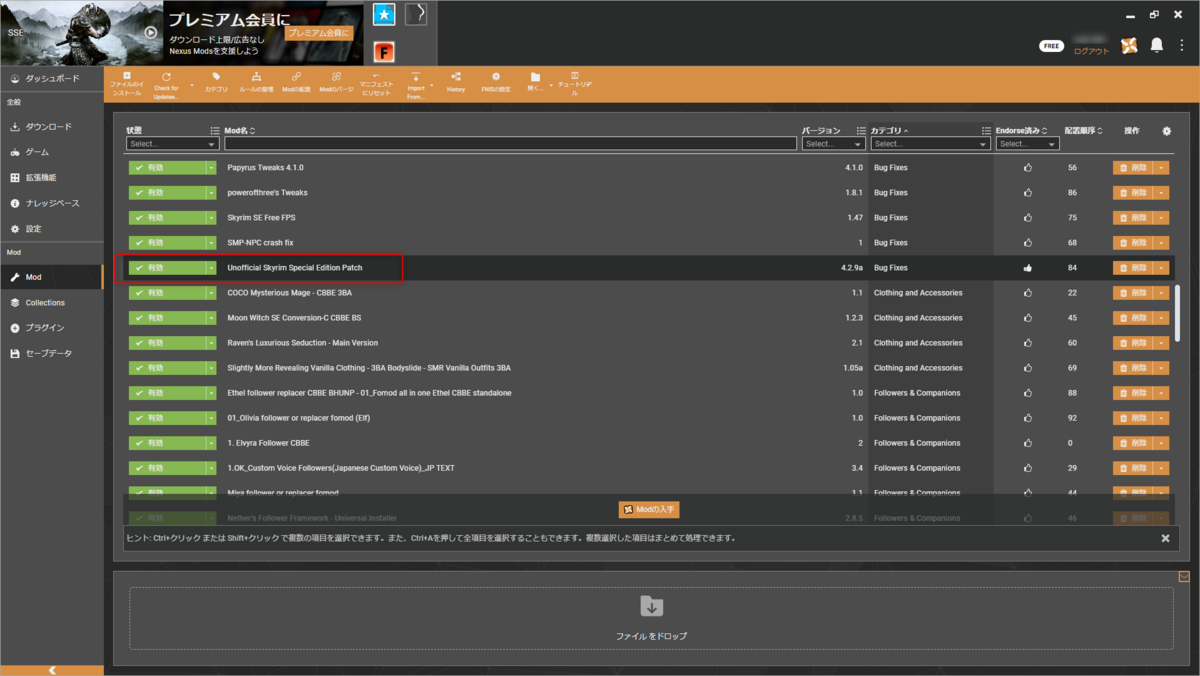The height and width of the screenshot is (676, 1200).
Task: Open the Collections sidebar page
Action: [x=51, y=302]
